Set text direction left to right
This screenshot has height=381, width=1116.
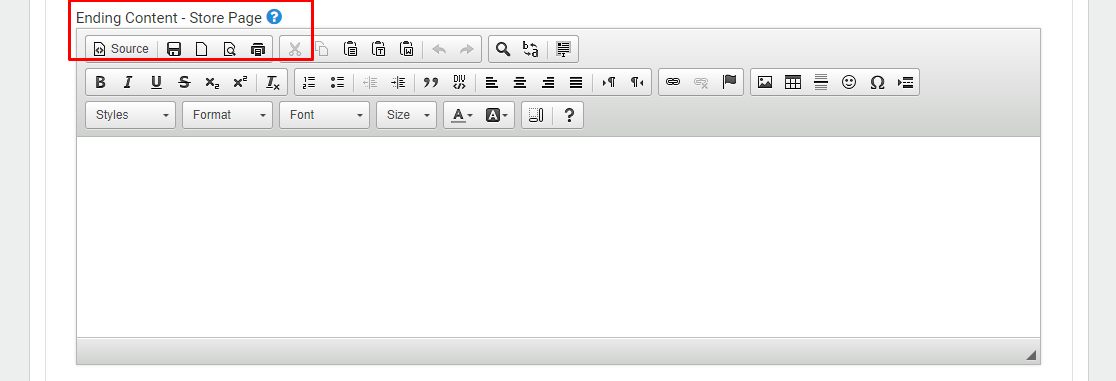(609, 82)
